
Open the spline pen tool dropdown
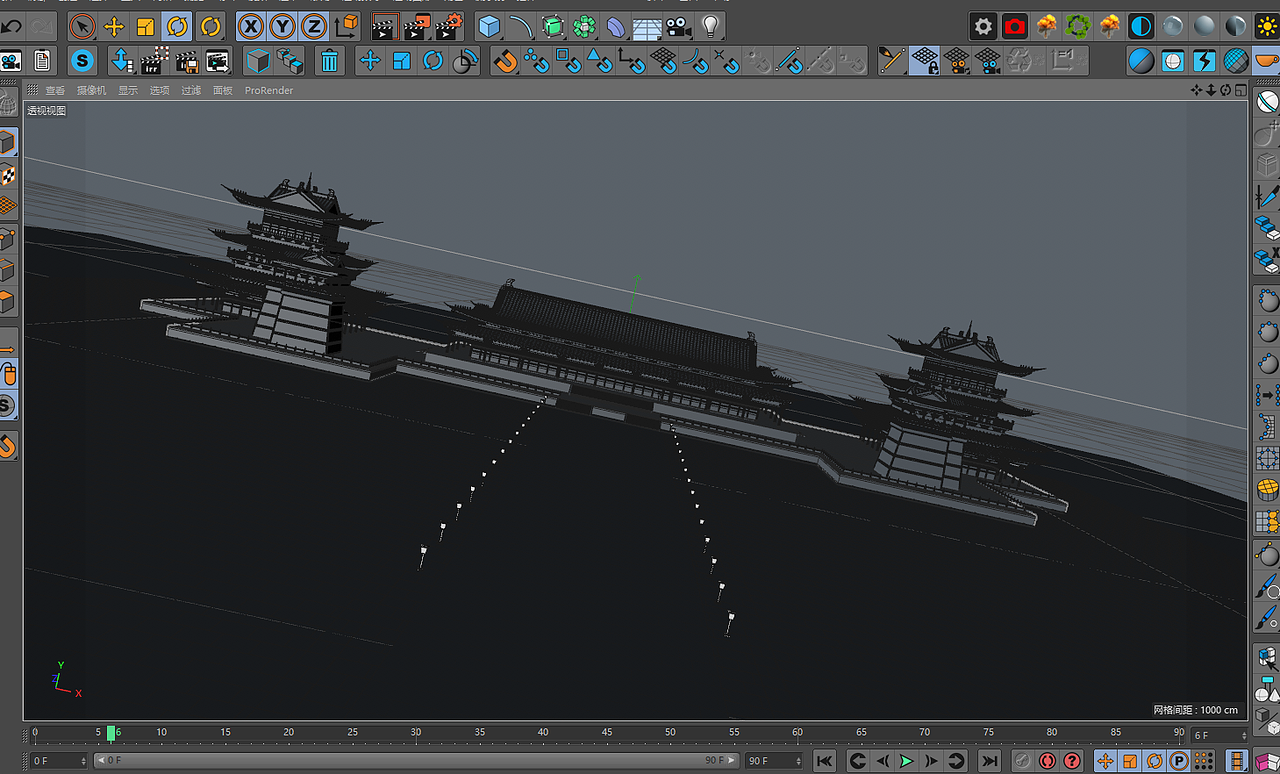[x=521, y=26]
